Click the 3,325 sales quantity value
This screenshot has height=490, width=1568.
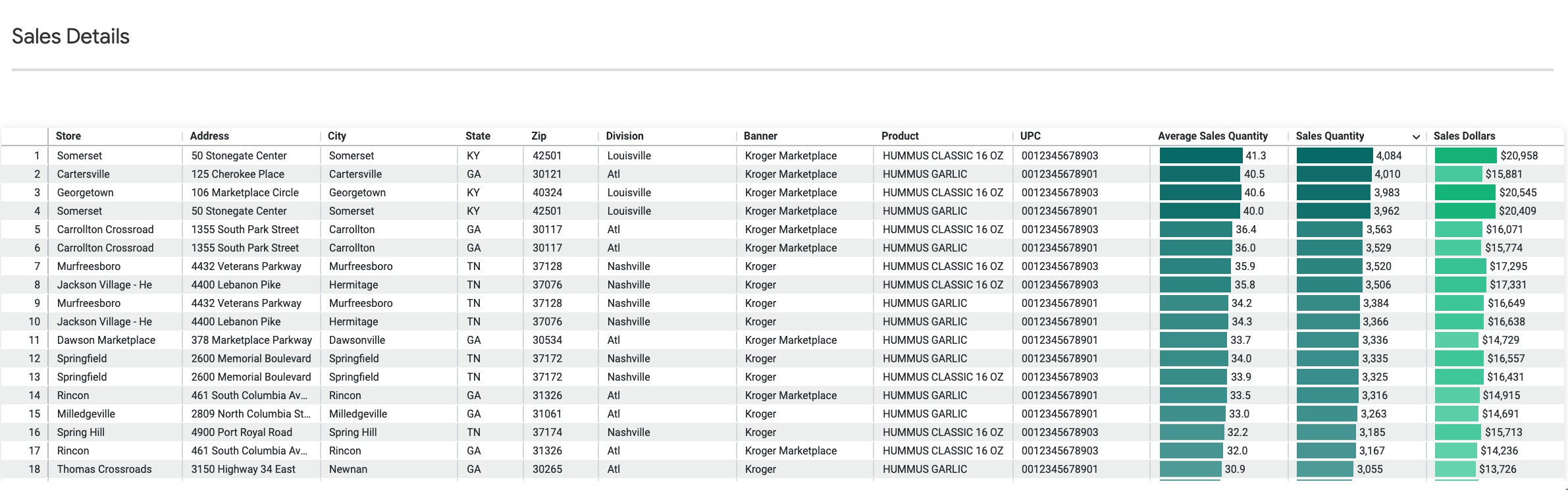pyautogui.click(x=1374, y=377)
